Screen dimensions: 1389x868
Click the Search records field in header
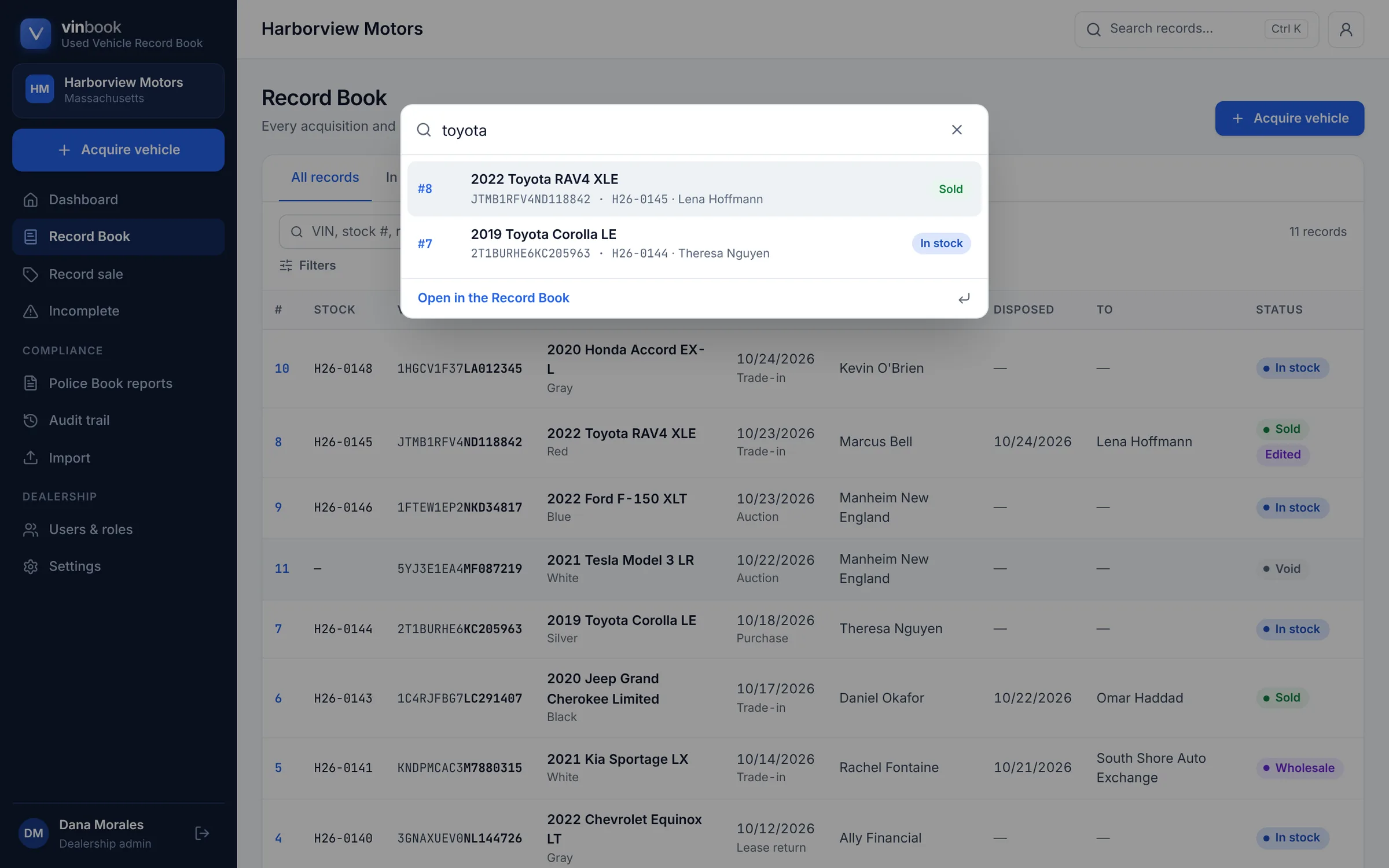pos(1196,29)
